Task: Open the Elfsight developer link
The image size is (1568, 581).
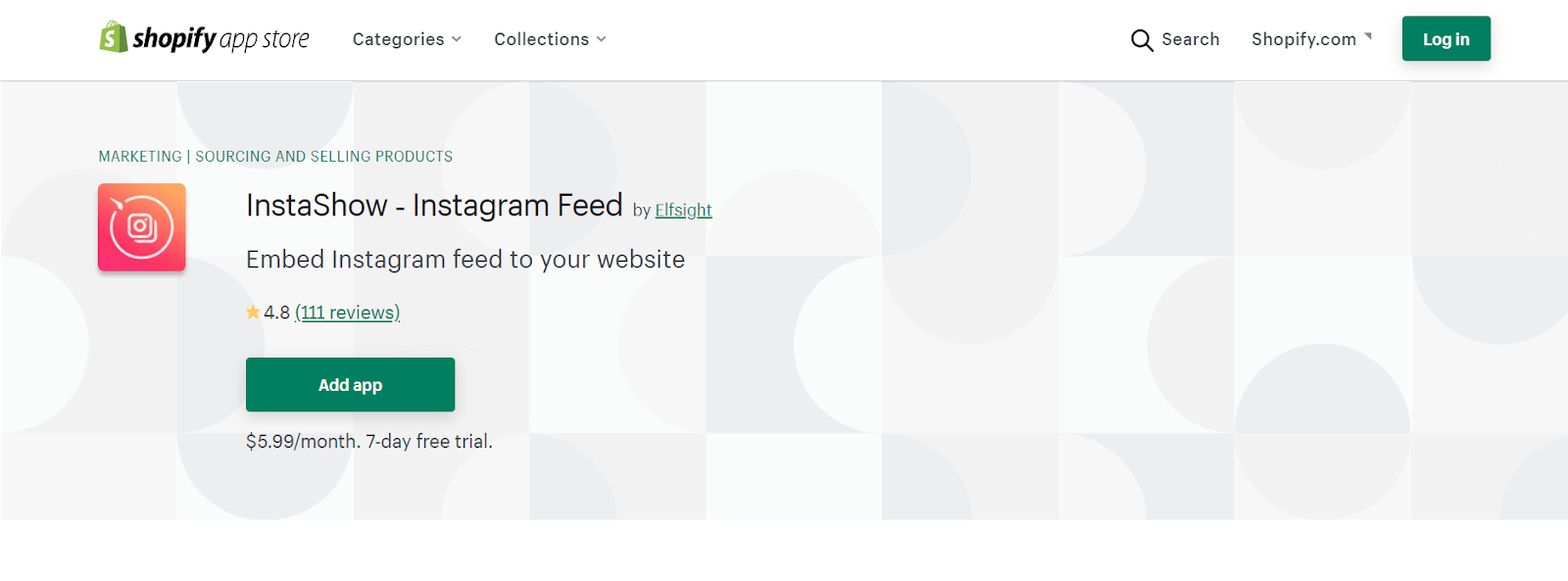Action: (683, 210)
